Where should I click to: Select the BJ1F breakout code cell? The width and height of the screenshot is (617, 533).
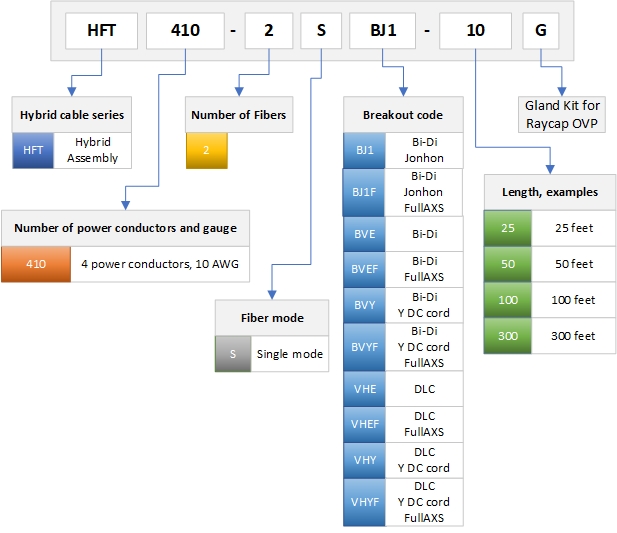[362, 193]
